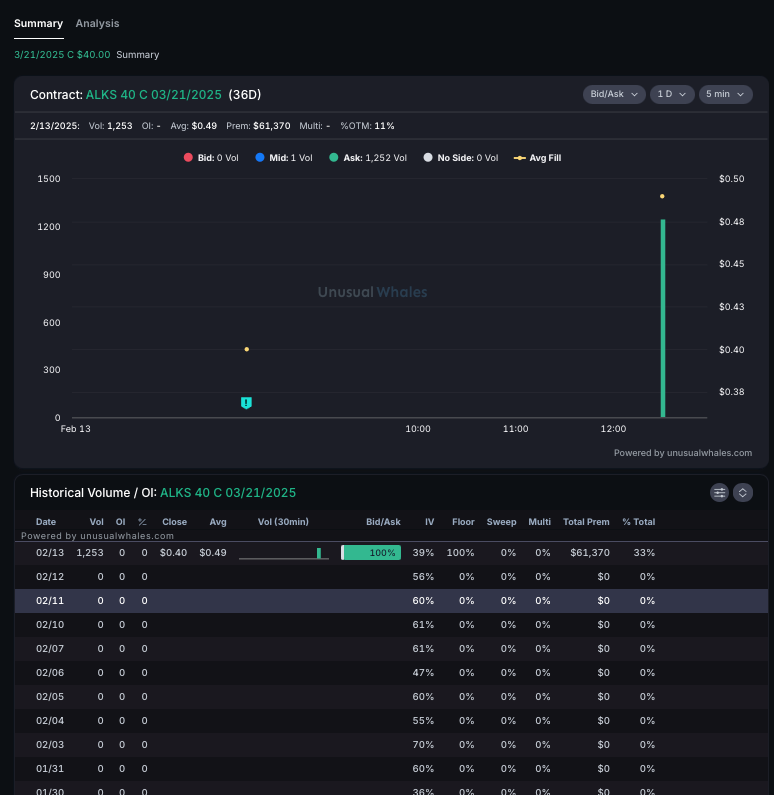
Task: Switch to the Analysis tab
Action: coord(97,23)
